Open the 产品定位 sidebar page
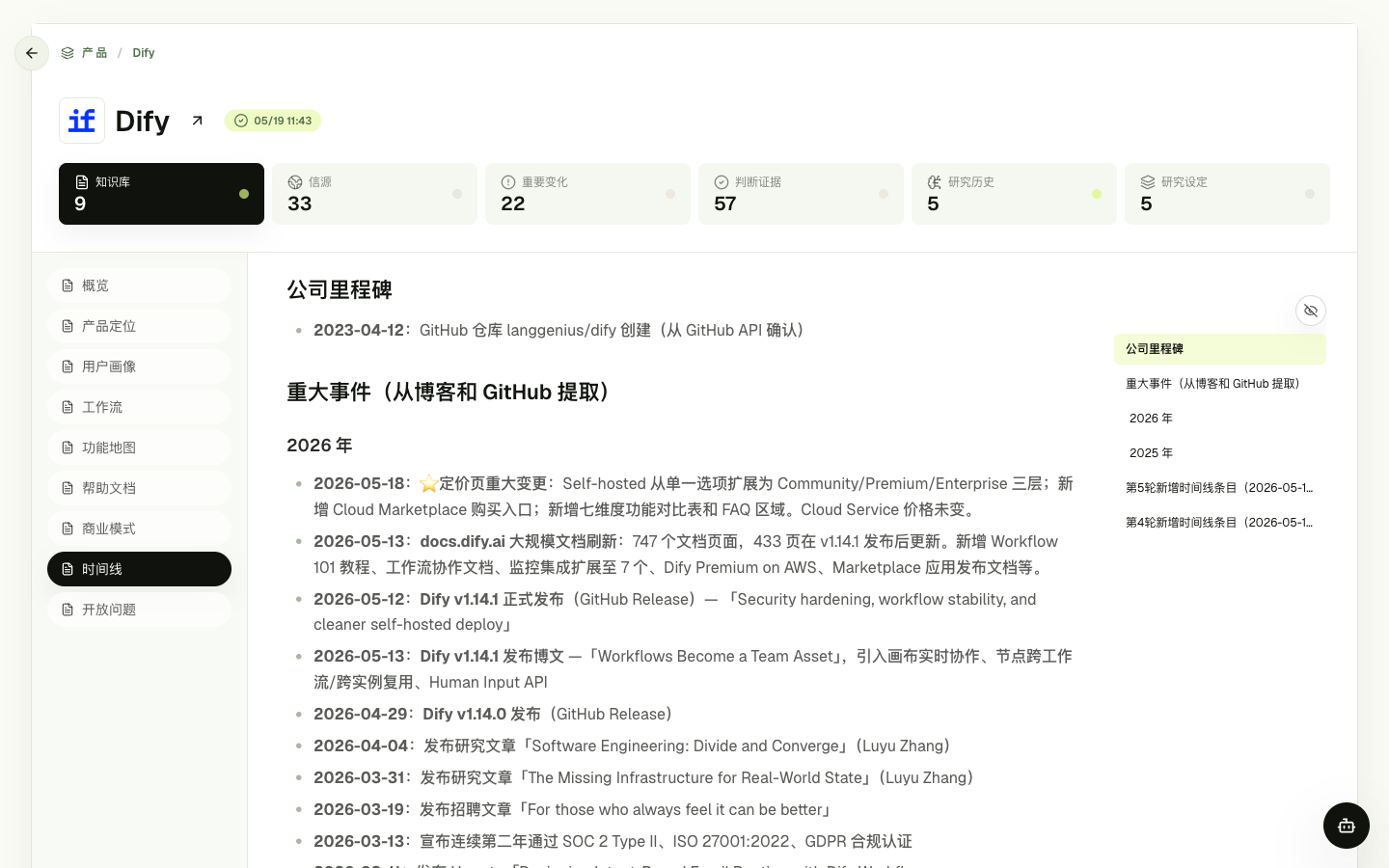 (x=139, y=326)
